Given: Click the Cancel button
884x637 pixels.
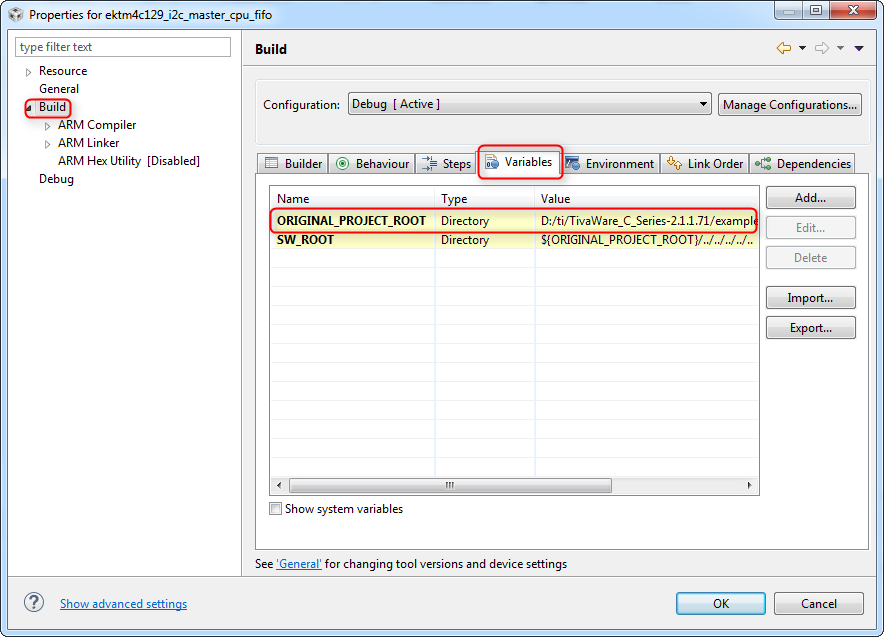Looking at the screenshot, I should (x=819, y=603).
